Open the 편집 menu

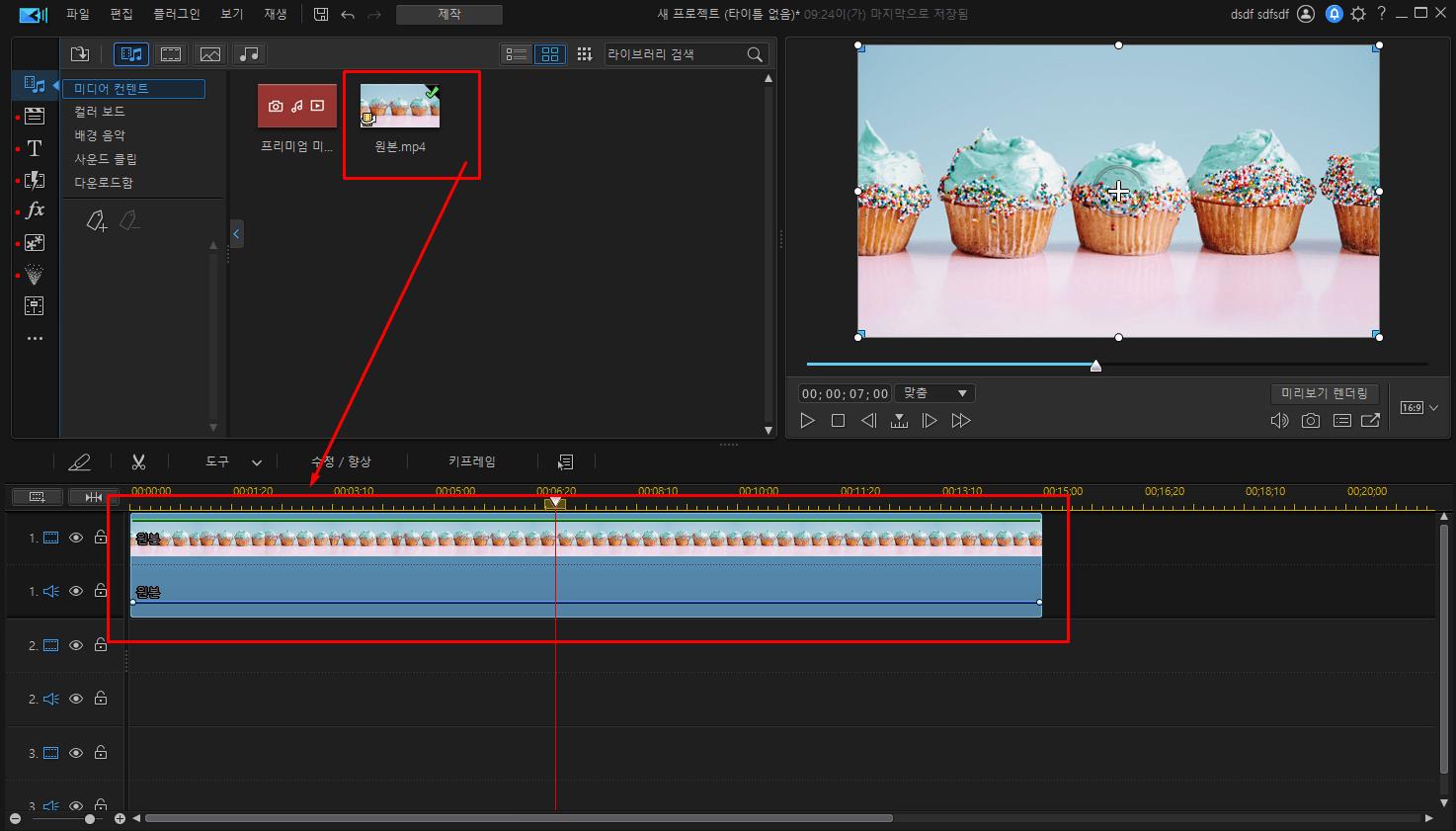(121, 14)
